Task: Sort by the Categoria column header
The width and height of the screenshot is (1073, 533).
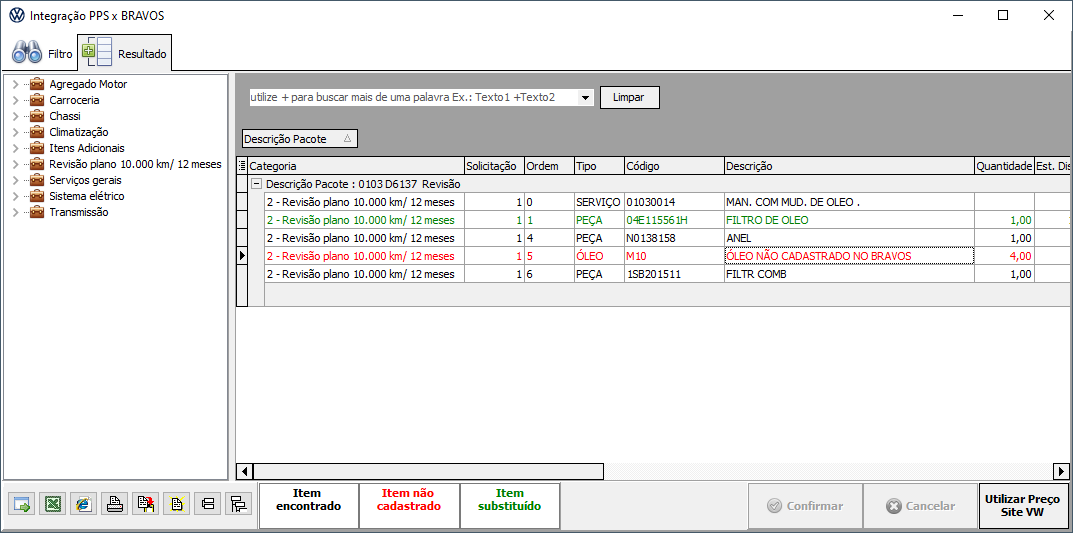Action: pos(355,166)
